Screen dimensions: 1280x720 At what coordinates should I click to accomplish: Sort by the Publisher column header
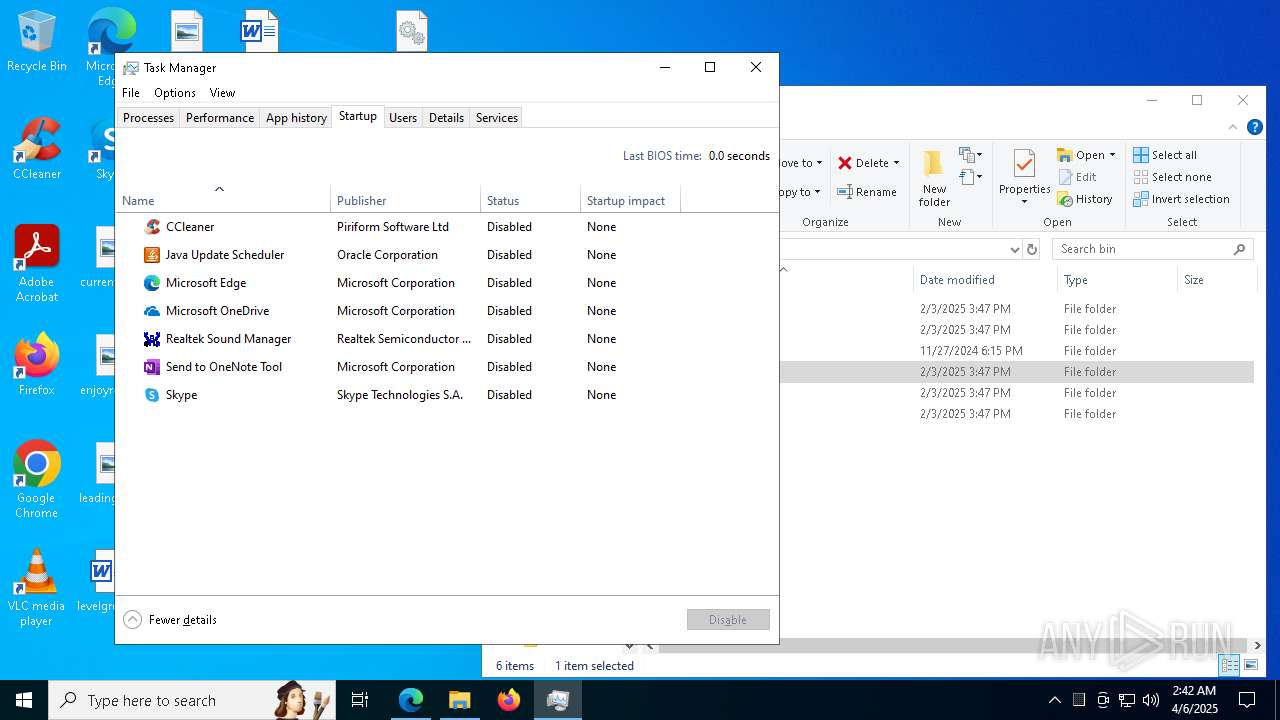[x=405, y=200]
